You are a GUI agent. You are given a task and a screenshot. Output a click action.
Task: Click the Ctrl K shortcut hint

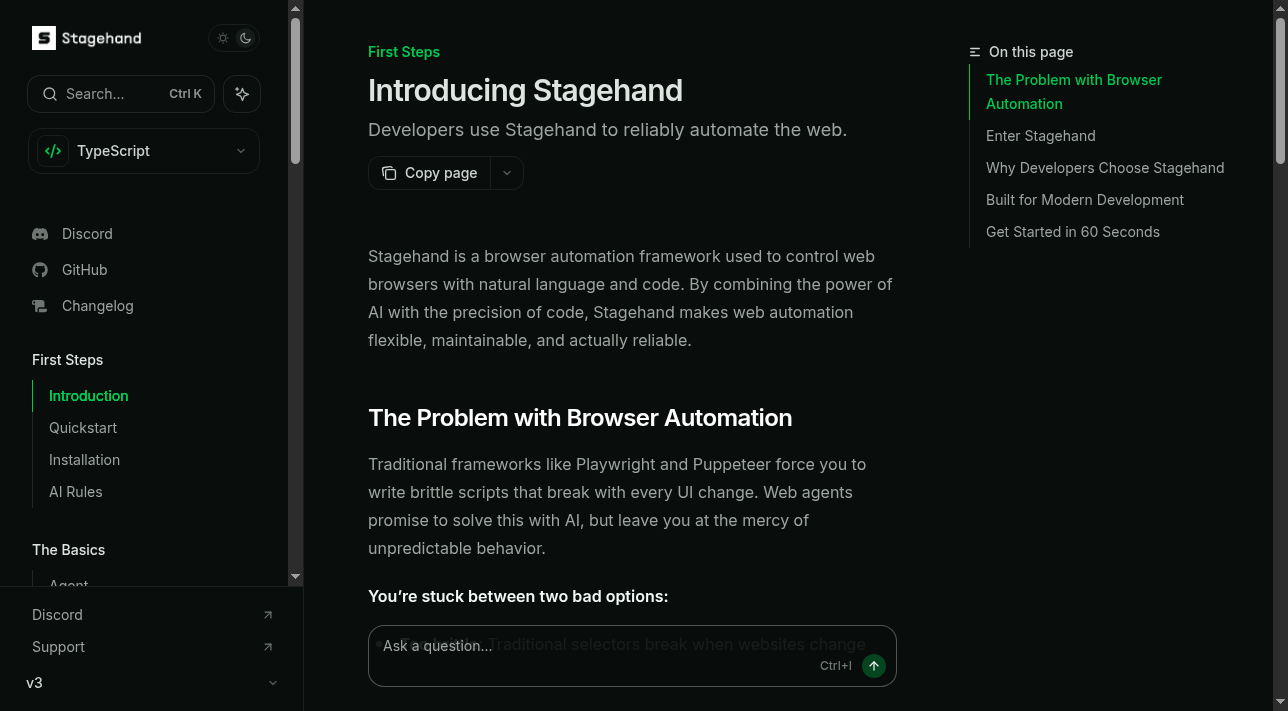click(x=185, y=94)
